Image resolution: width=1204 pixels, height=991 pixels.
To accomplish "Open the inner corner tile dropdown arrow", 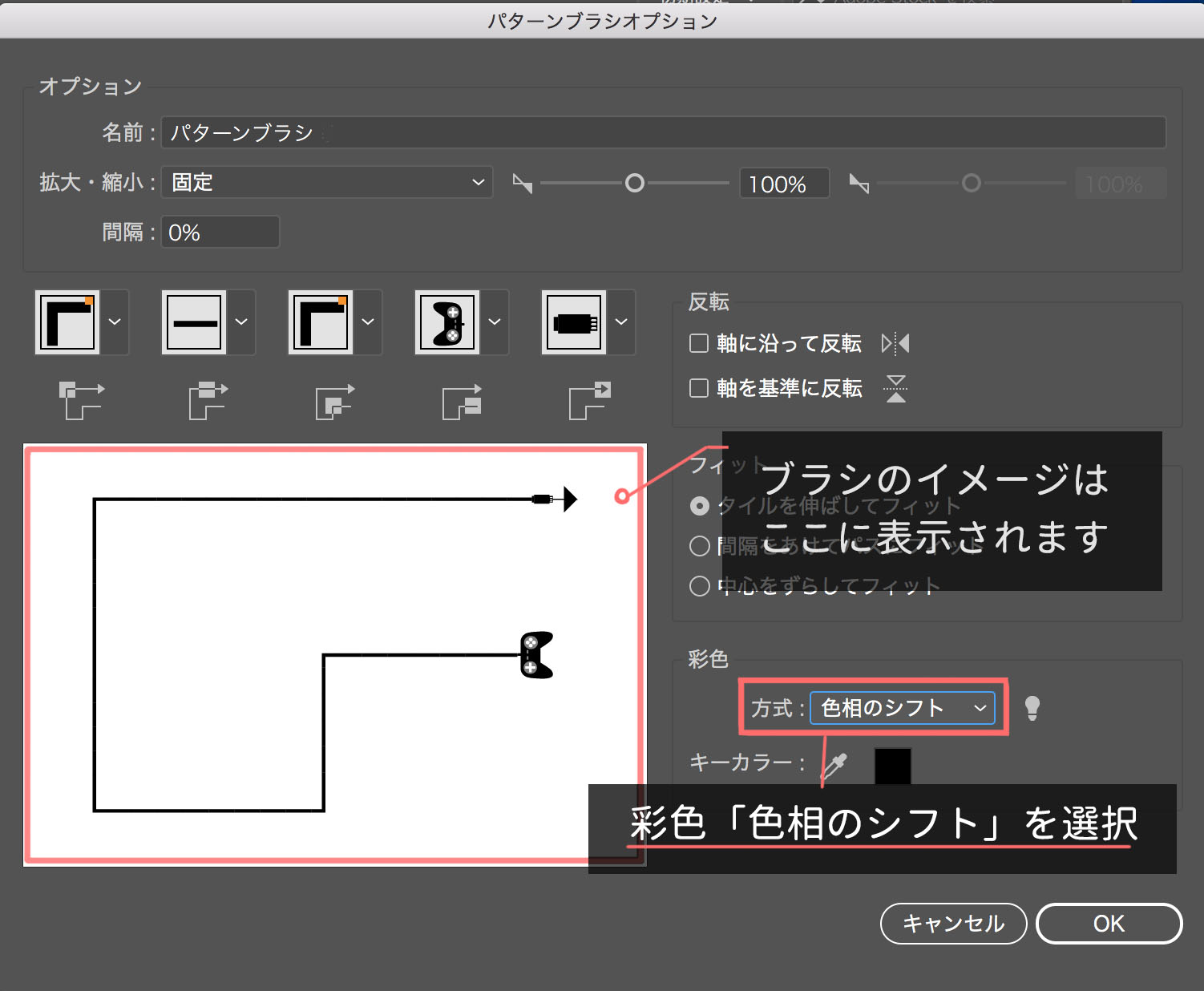I will (368, 322).
